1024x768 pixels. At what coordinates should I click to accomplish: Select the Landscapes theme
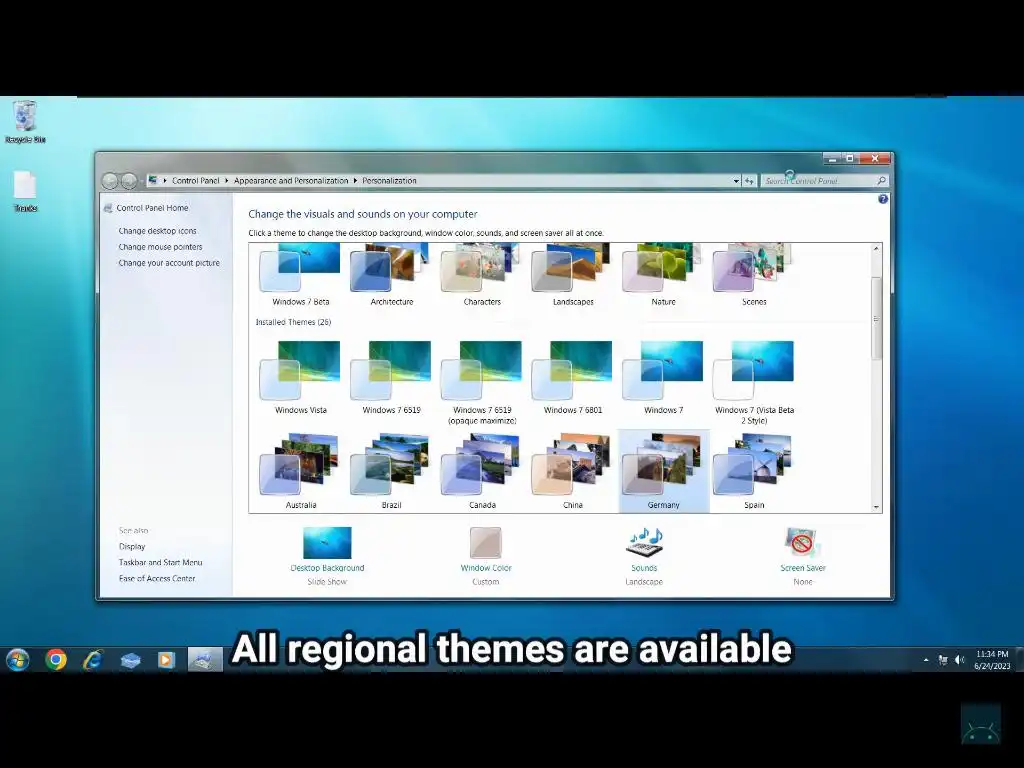pos(573,274)
